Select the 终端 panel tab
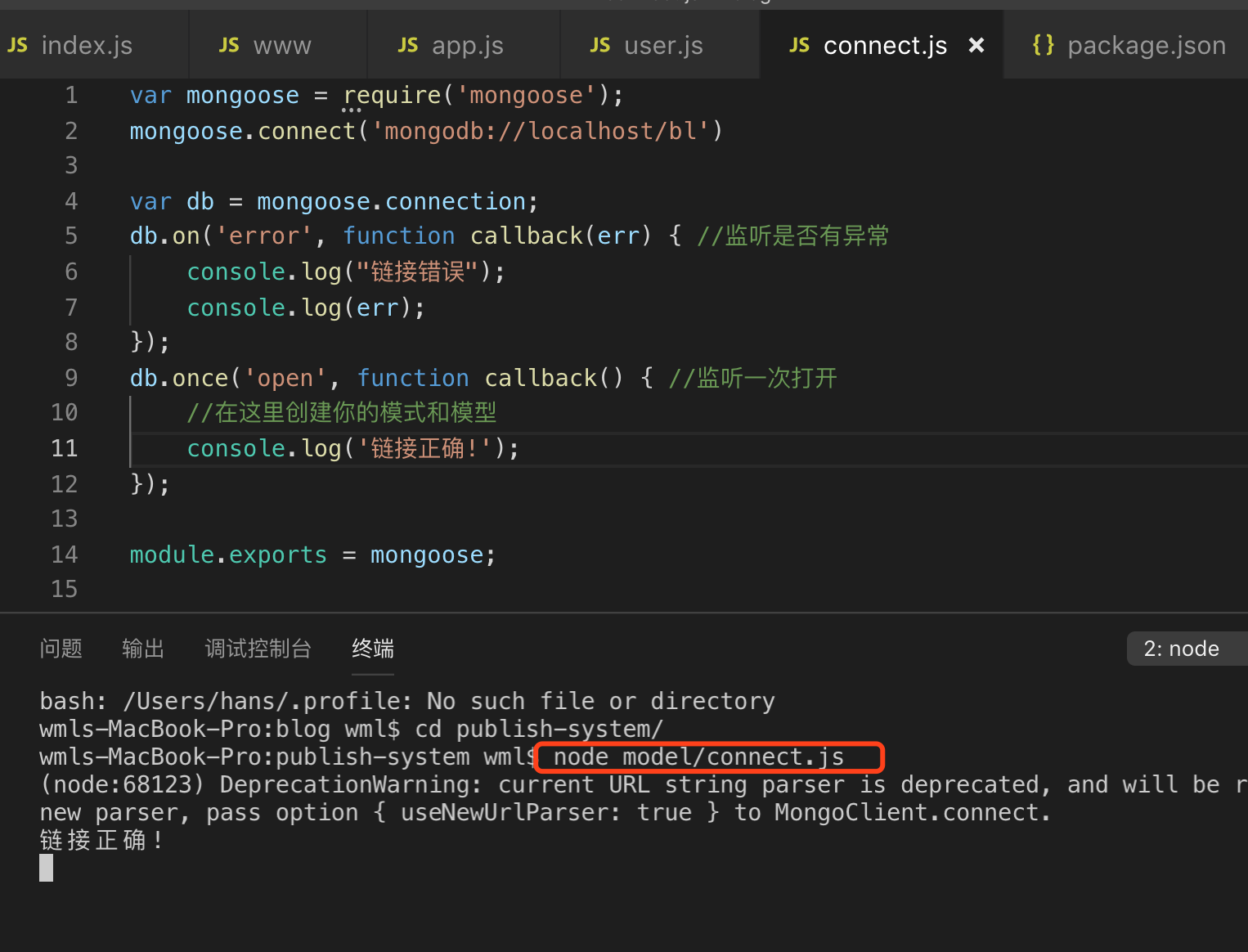The height and width of the screenshot is (952, 1248). point(373,649)
